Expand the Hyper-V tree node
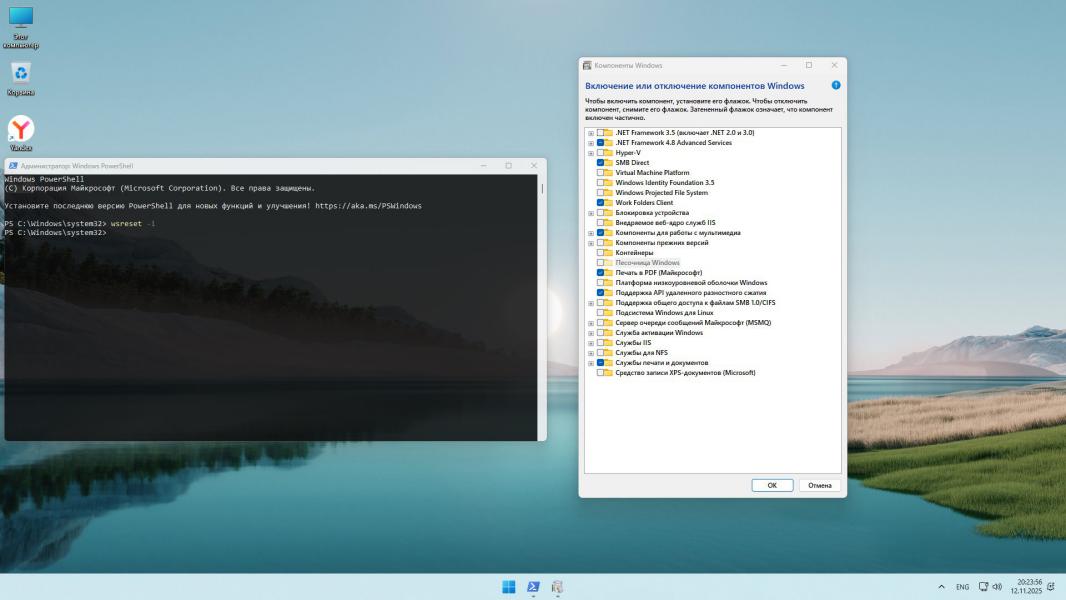Image resolution: width=1066 pixels, height=600 pixels. tap(591, 153)
